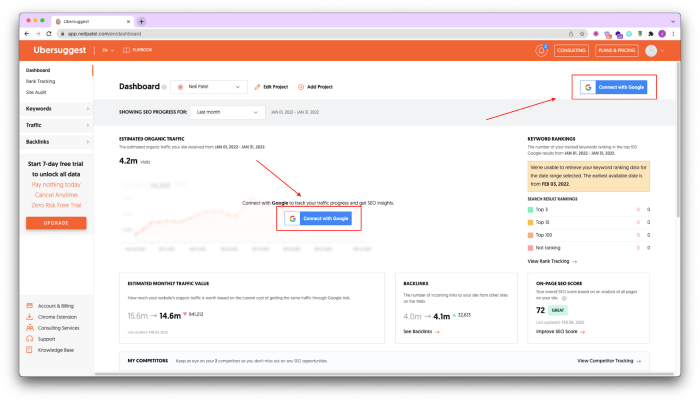Click the Knowledge Base book icon
700x402 pixels.
pyautogui.click(x=29, y=350)
